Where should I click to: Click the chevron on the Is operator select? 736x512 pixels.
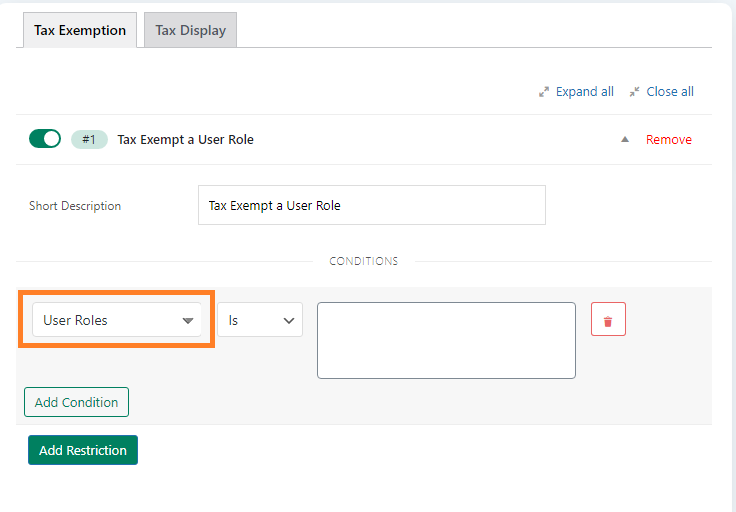(x=289, y=321)
